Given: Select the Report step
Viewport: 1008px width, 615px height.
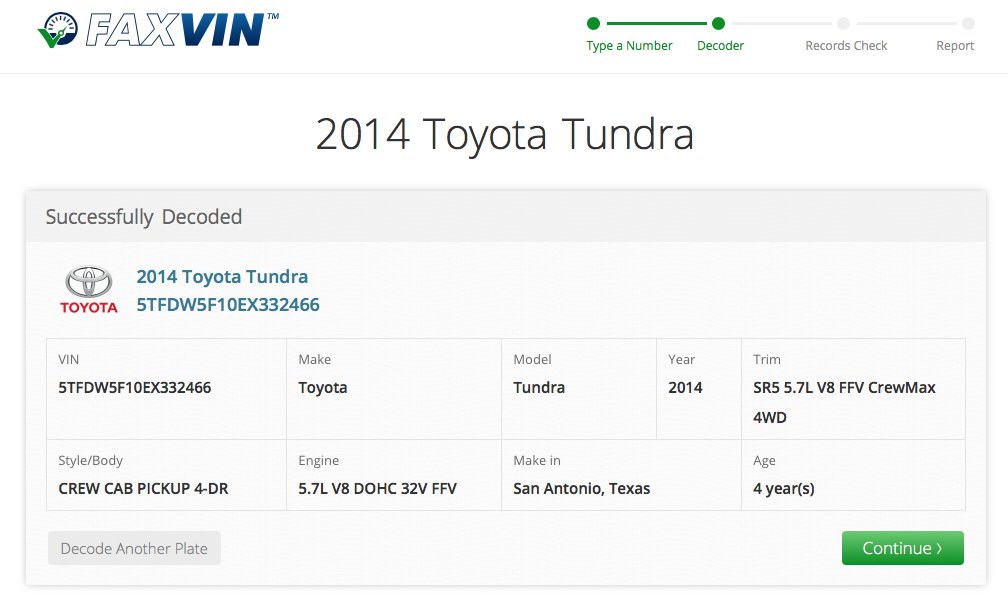Looking at the screenshot, I should coord(955,46).
